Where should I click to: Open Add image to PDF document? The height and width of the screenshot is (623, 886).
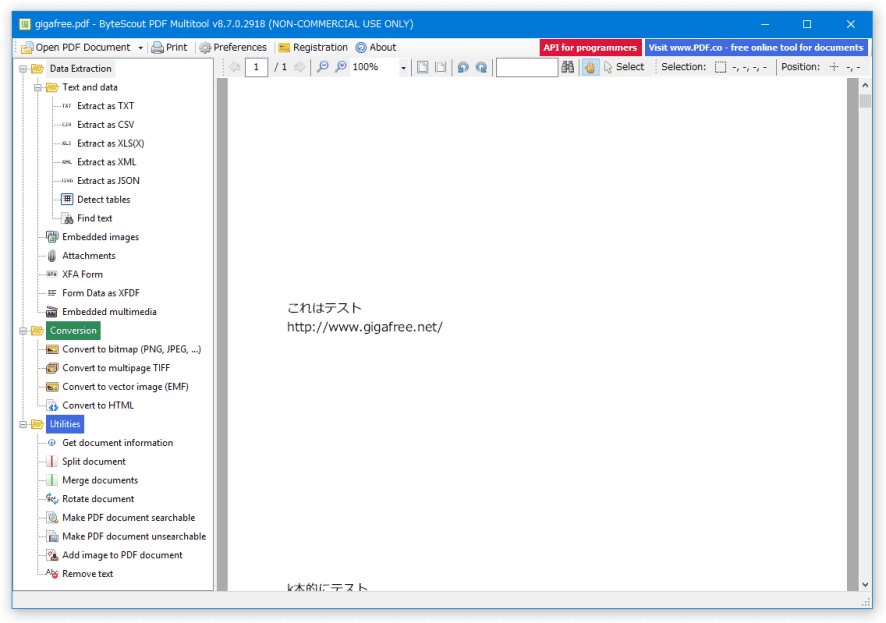click(122, 555)
